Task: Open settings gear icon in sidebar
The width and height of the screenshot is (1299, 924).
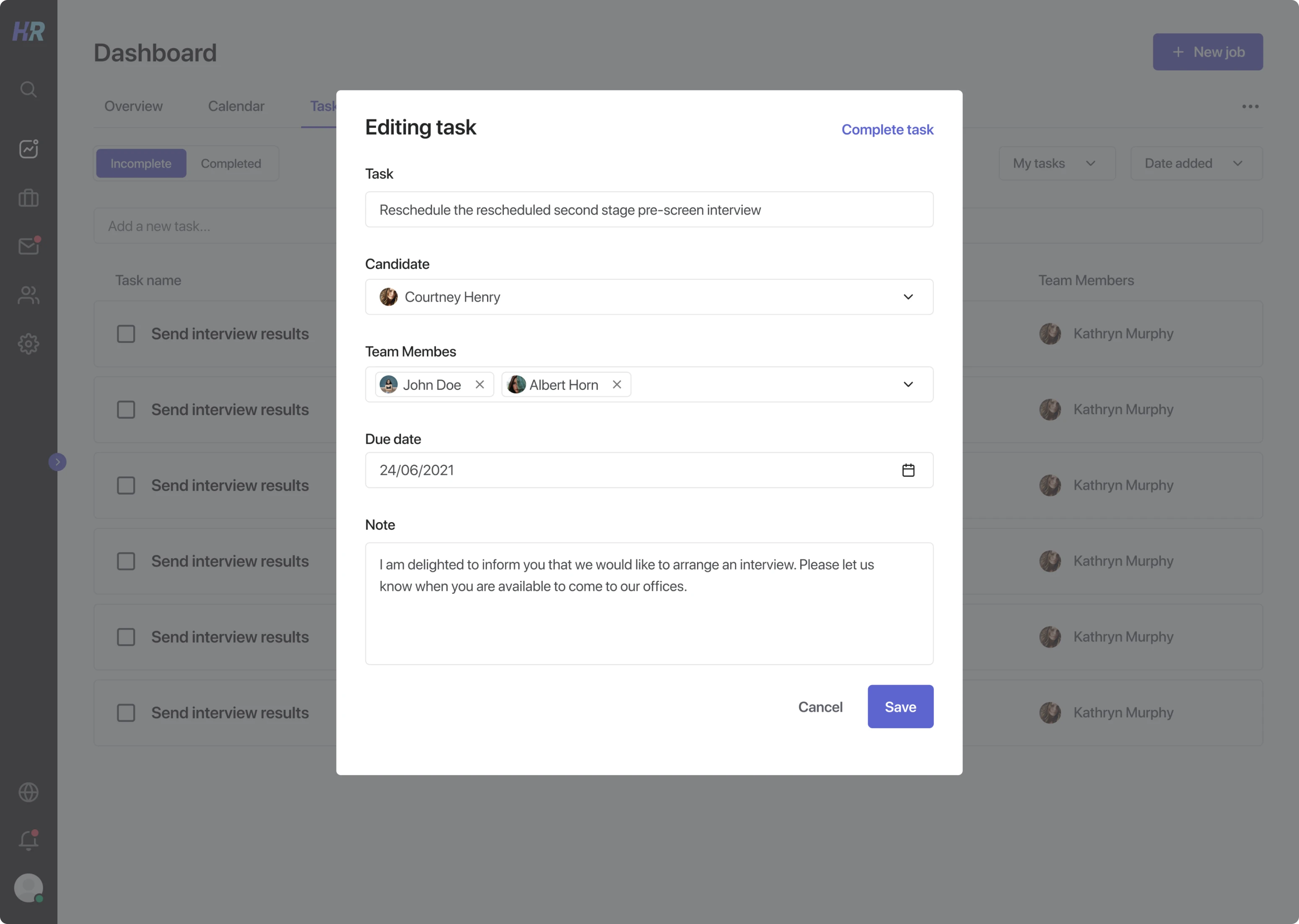Action: (29, 344)
